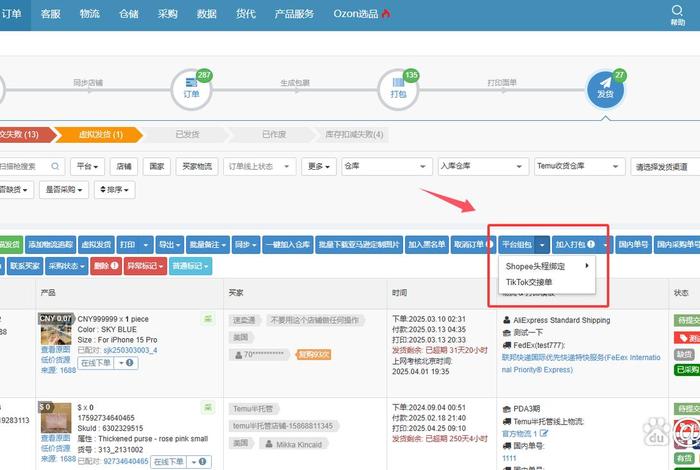Click the caret arrow next to 平台组包
Viewport: 700px width, 470px height.
click(542, 245)
